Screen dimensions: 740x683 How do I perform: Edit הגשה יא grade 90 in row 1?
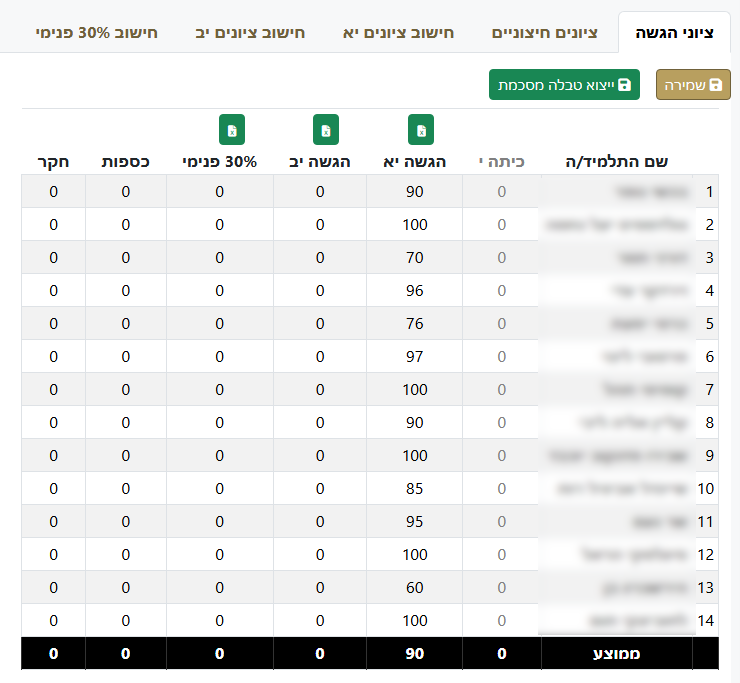415,192
